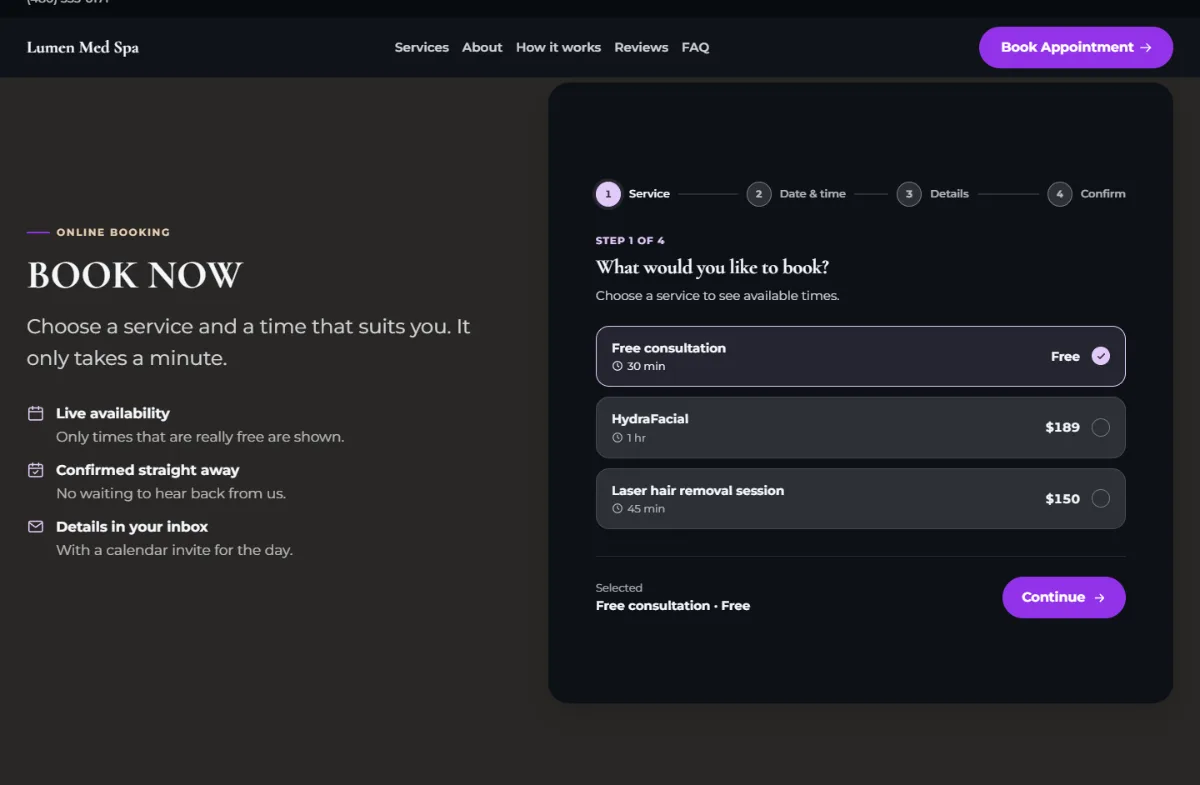1200x785 pixels.
Task: Go to How it works section
Action: tap(558, 47)
